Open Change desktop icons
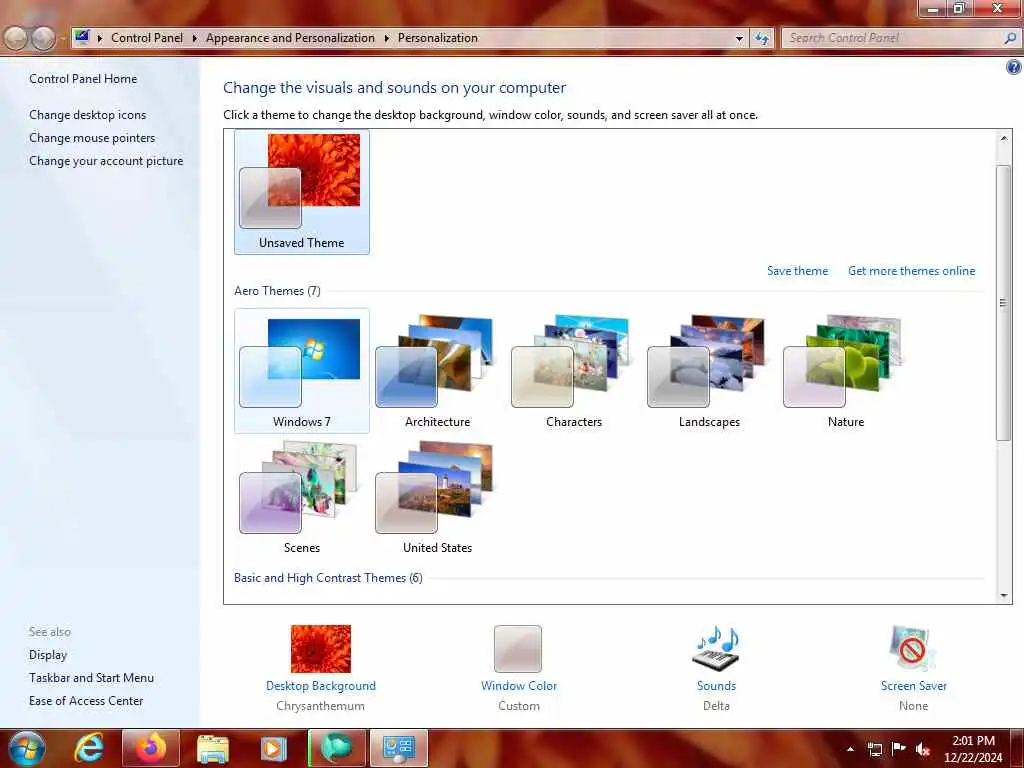Screen dimensions: 1024x768 coord(88,114)
